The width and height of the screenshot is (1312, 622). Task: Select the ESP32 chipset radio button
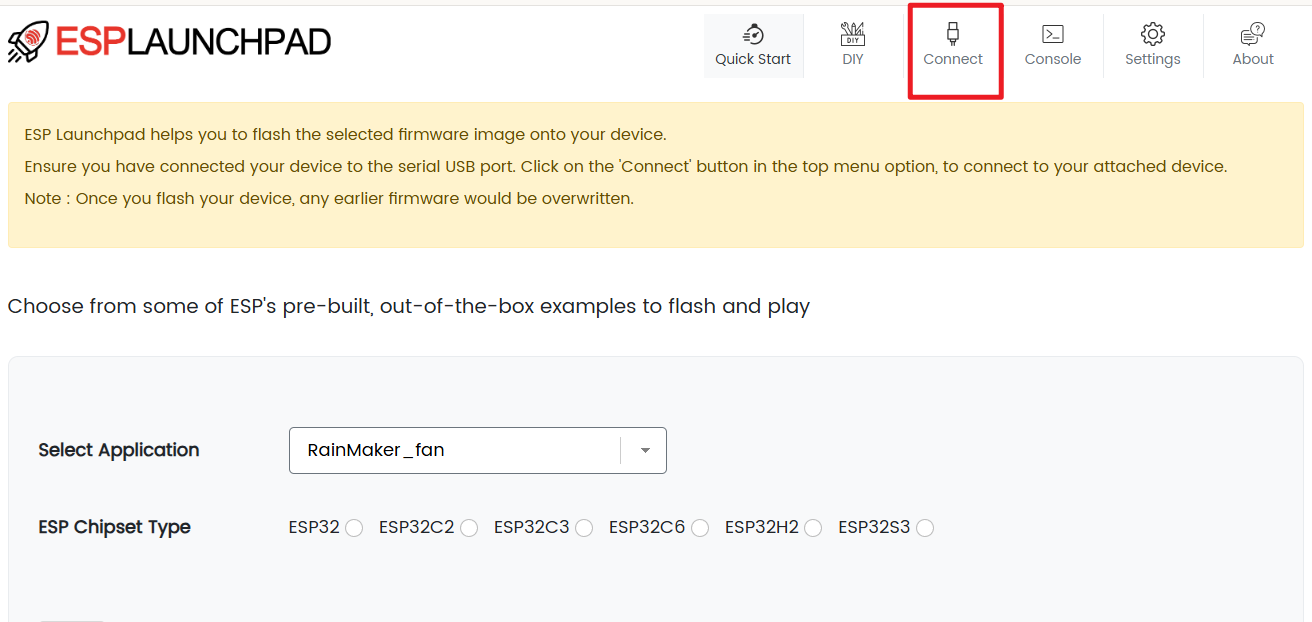[x=354, y=528]
